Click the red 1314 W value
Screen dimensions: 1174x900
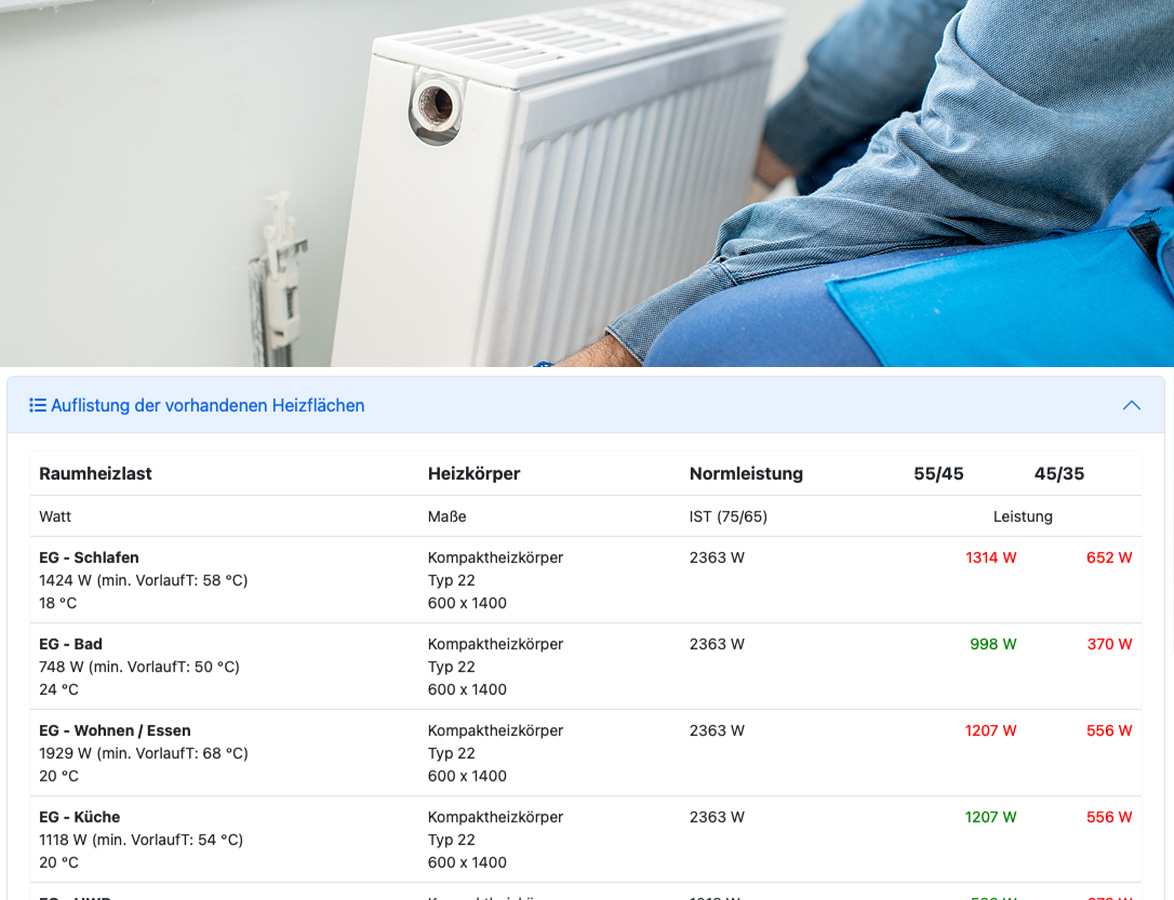pyautogui.click(x=991, y=558)
